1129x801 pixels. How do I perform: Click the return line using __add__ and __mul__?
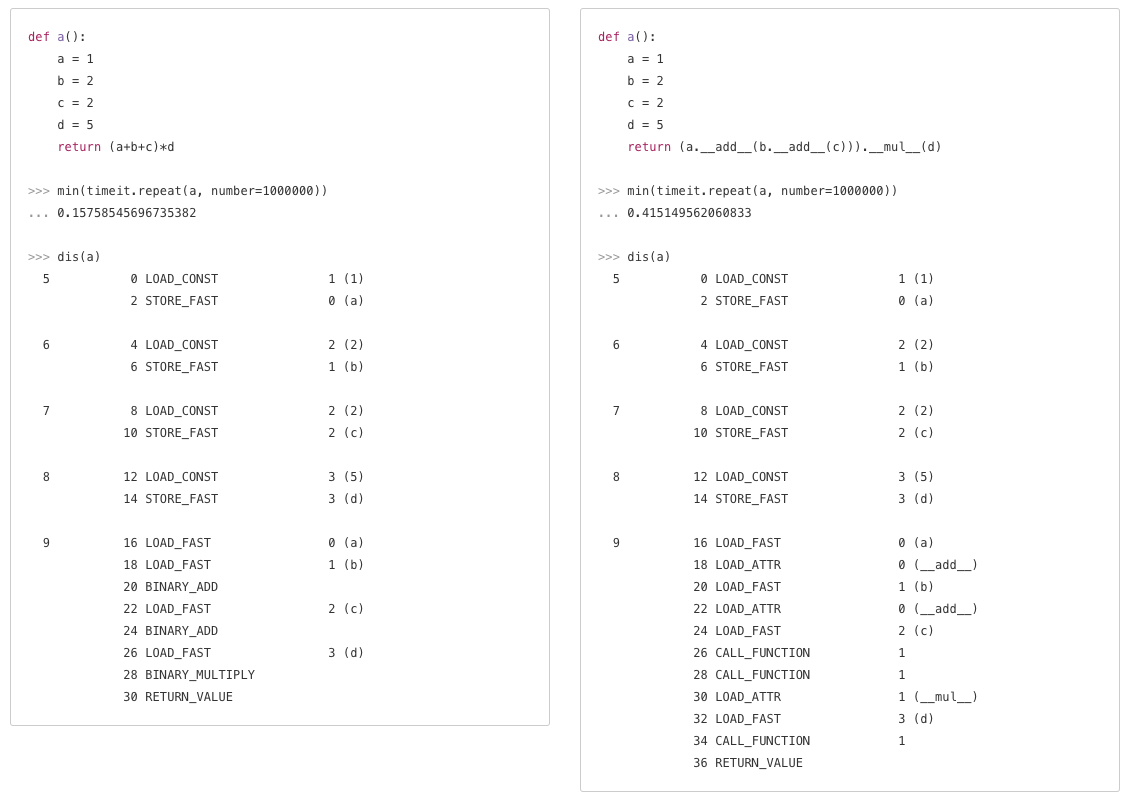click(784, 147)
